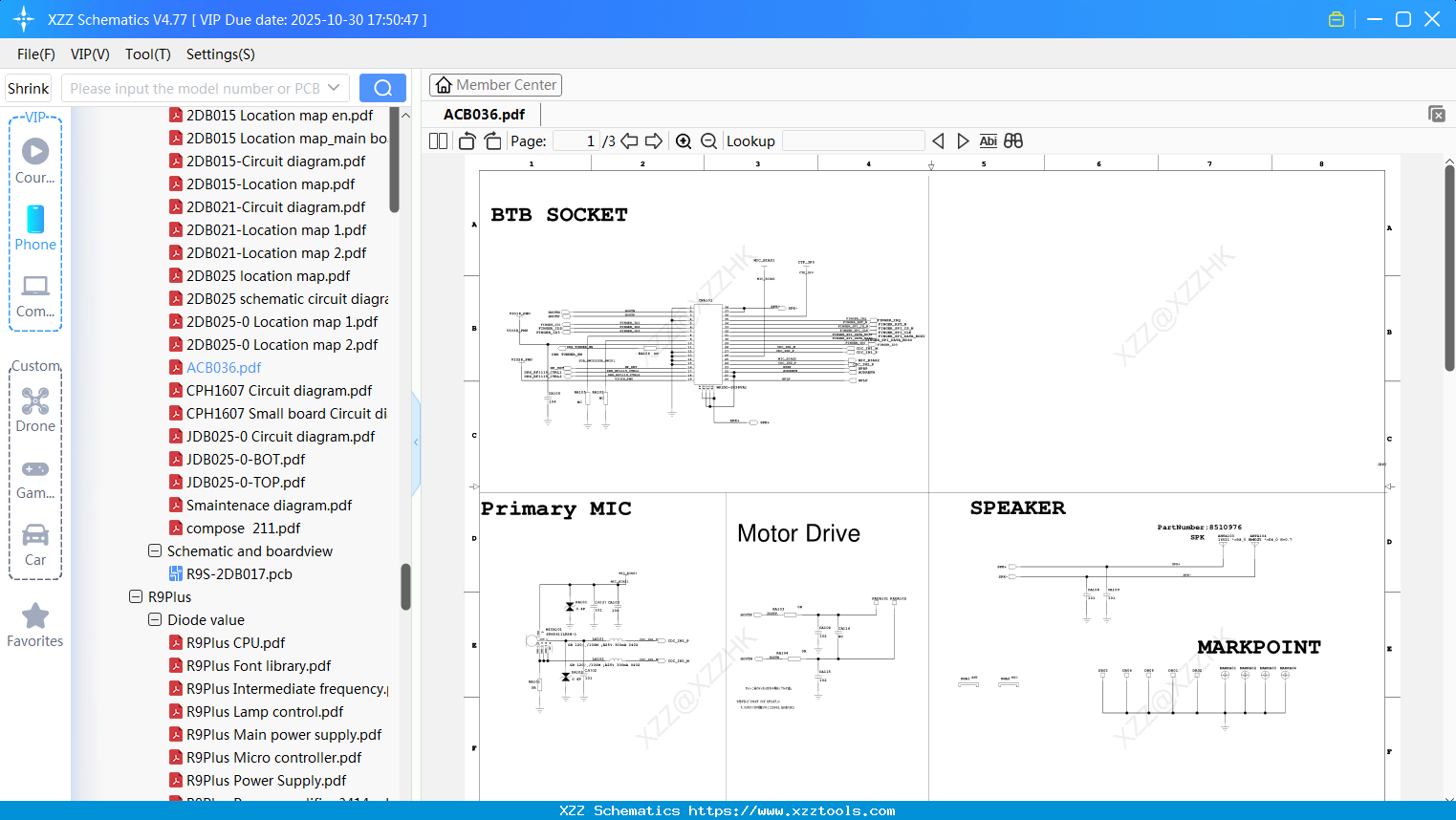Jump to next lookup result

click(x=963, y=141)
